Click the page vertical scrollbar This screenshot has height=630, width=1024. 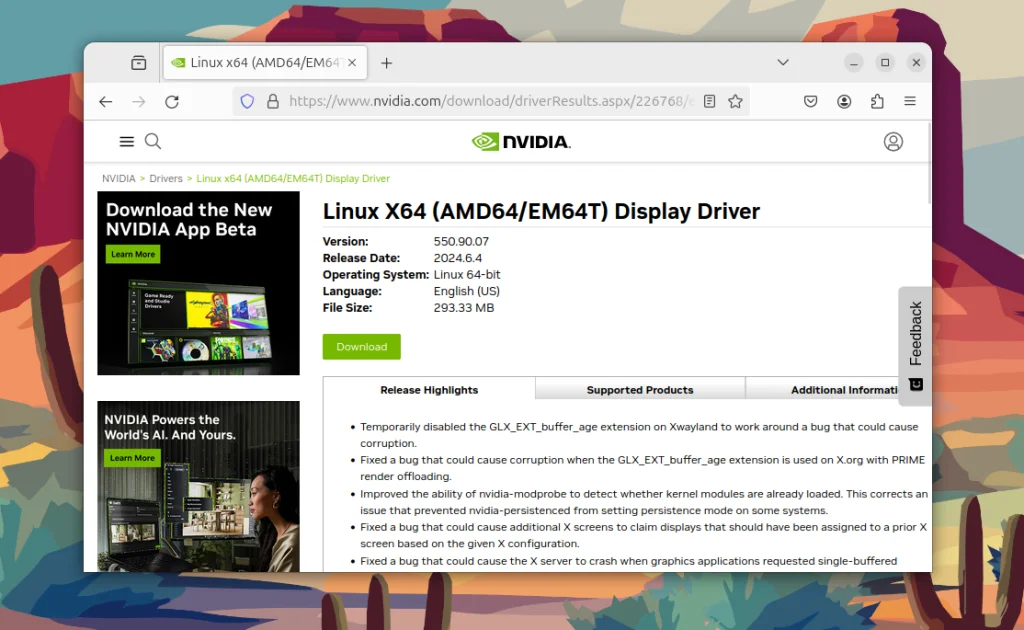929,163
